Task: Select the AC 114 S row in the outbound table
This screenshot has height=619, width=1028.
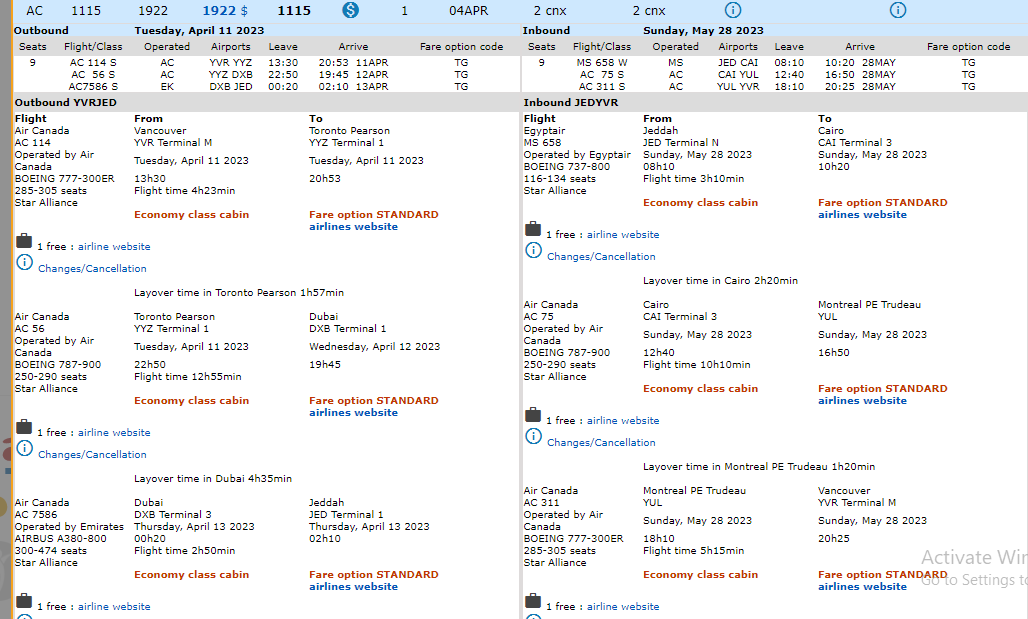Action: click(93, 63)
